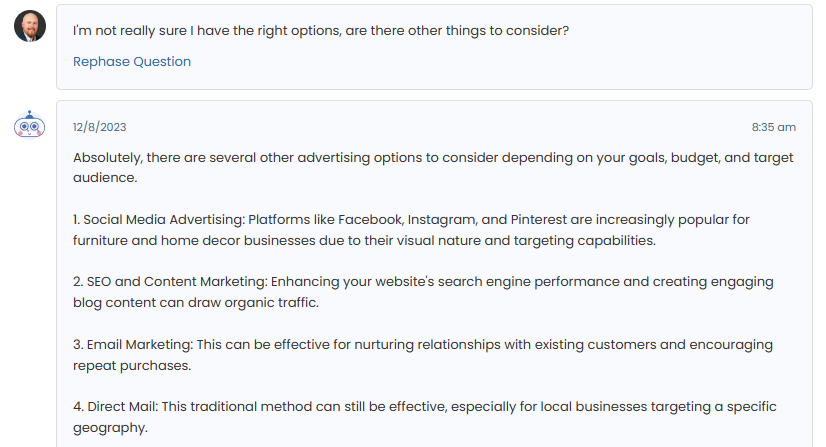Click the 12/8/2023 message date
Viewport: 826px width, 447px height.
(100, 127)
